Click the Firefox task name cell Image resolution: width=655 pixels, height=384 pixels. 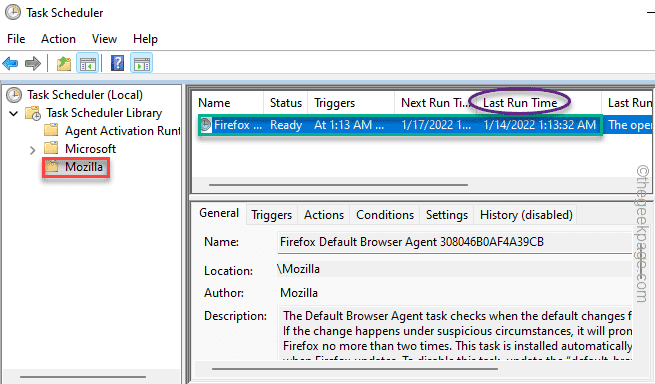click(238, 125)
